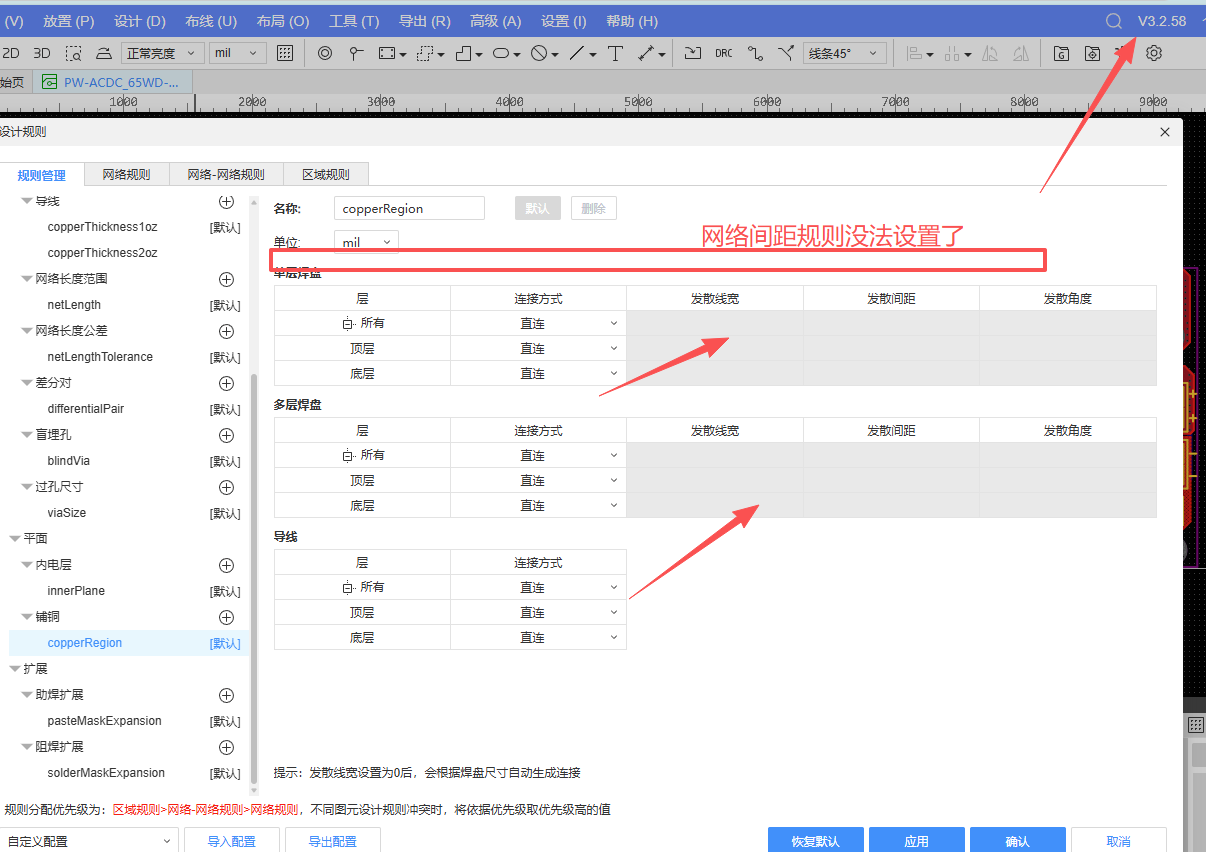This screenshot has width=1206, height=852.
Task: Select the Text tool in toolbar
Action: (x=615, y=53)
